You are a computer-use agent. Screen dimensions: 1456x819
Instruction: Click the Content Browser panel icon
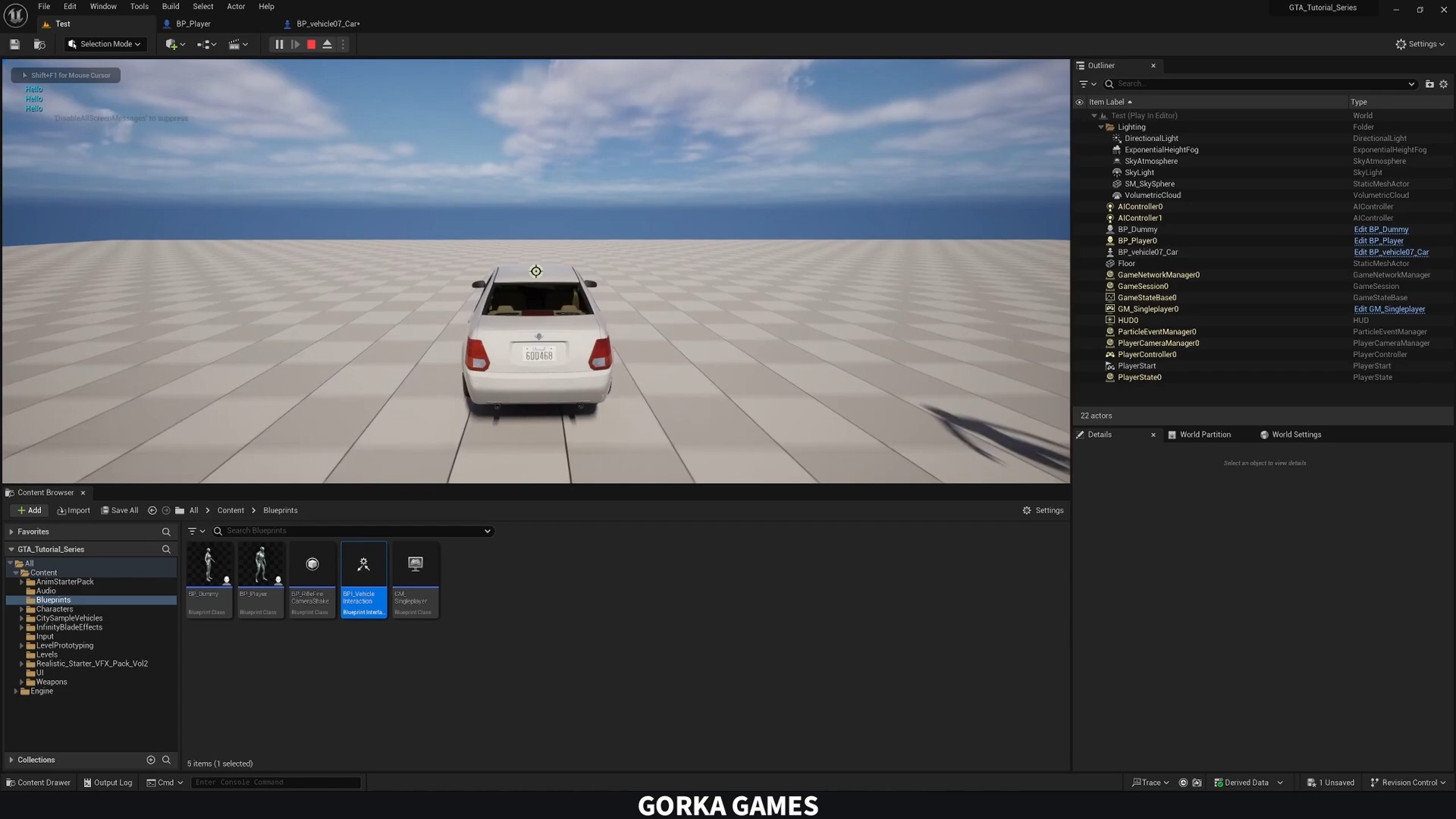point(10,491)
